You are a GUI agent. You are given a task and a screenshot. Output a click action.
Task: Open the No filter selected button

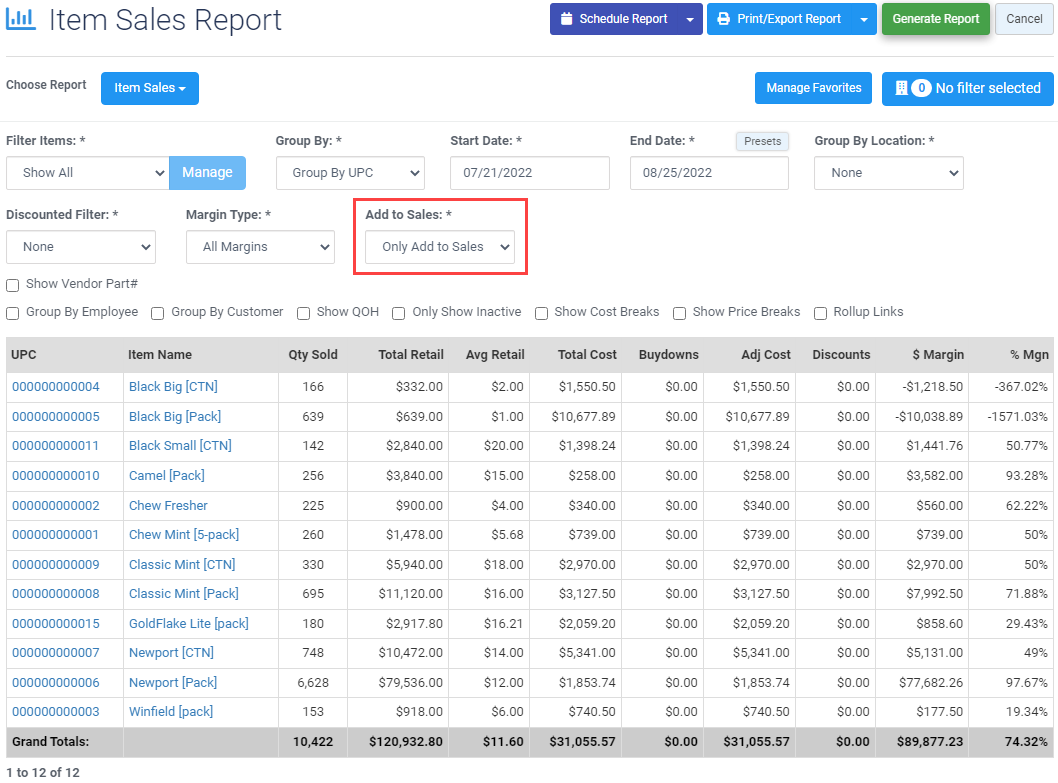pos(967,88)
